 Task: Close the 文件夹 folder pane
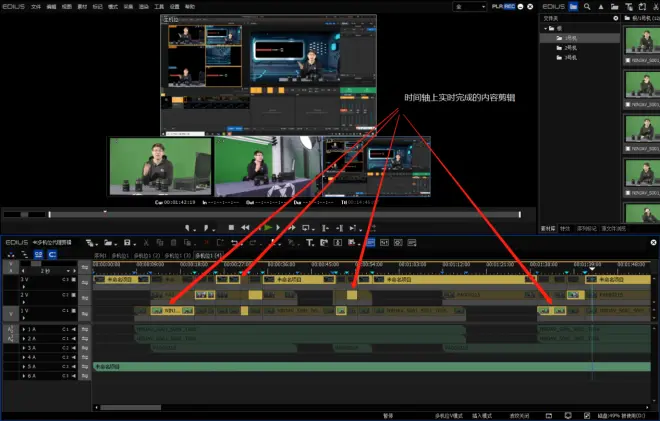pos(616,18)
